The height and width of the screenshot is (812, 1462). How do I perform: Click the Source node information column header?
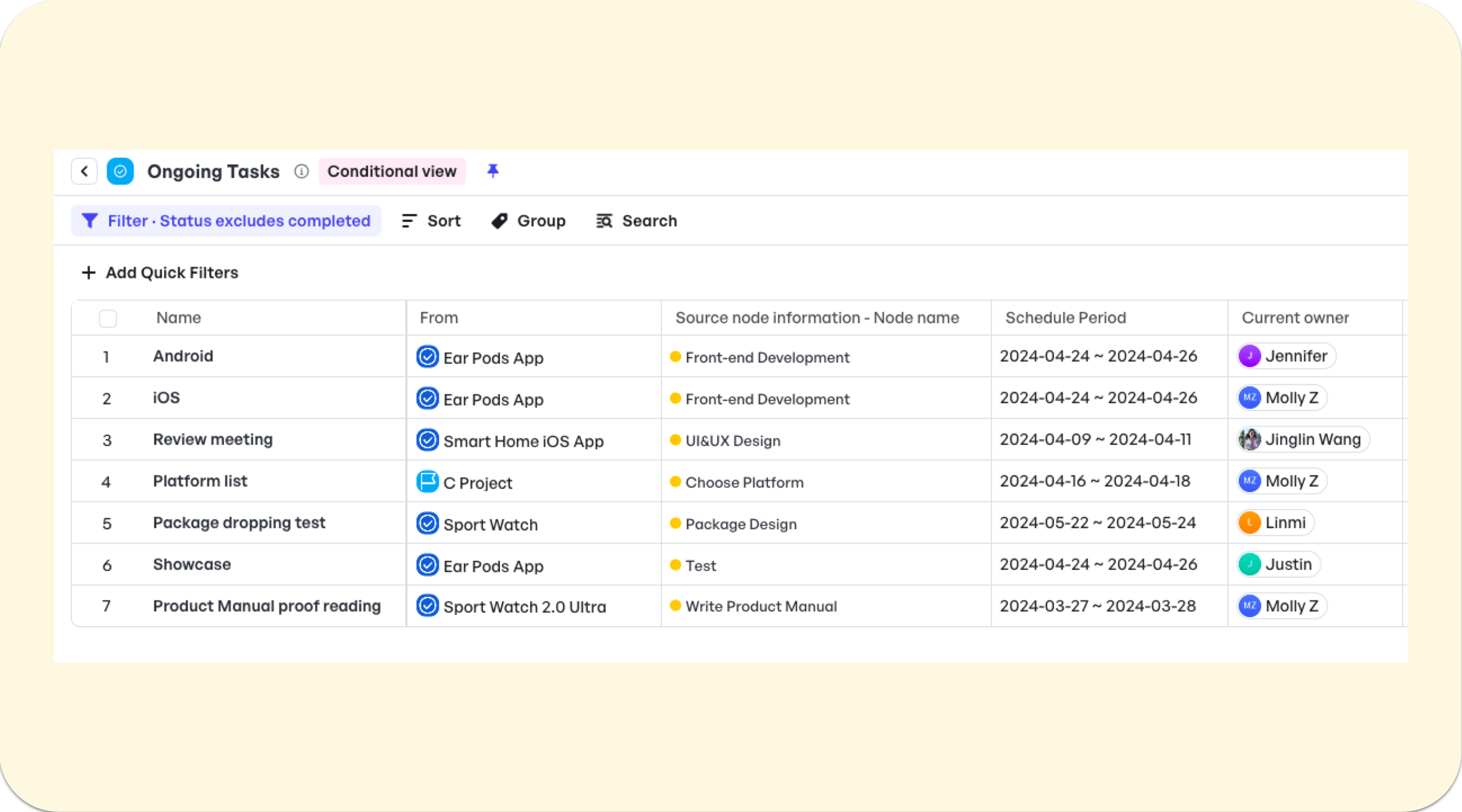click(817, 318)
